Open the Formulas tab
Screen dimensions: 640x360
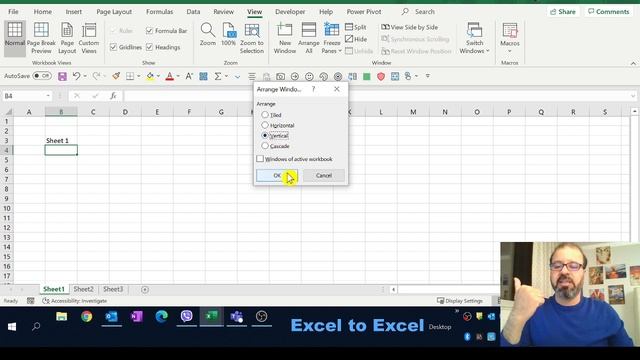pos(159,12)
